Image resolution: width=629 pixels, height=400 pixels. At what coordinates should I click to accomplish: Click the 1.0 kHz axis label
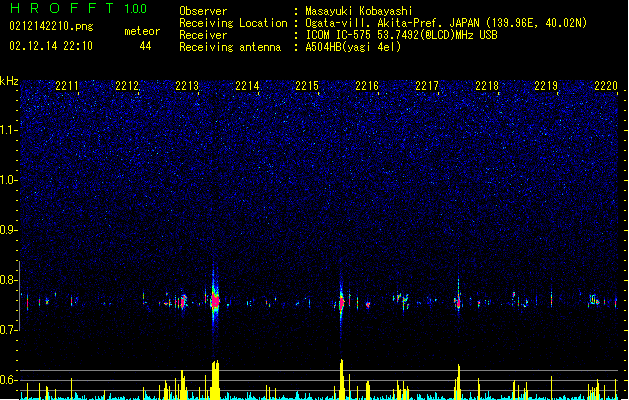[8, 180]
